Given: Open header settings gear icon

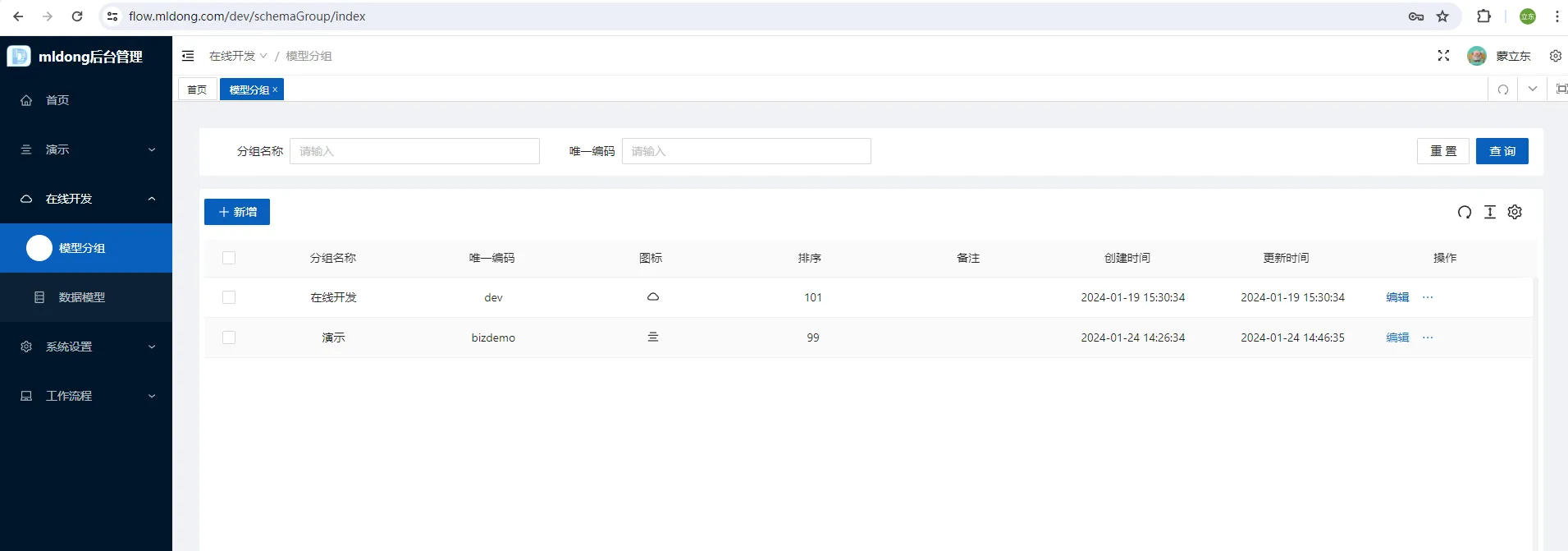Looking at the screenshot, I should click(1555, 56).
